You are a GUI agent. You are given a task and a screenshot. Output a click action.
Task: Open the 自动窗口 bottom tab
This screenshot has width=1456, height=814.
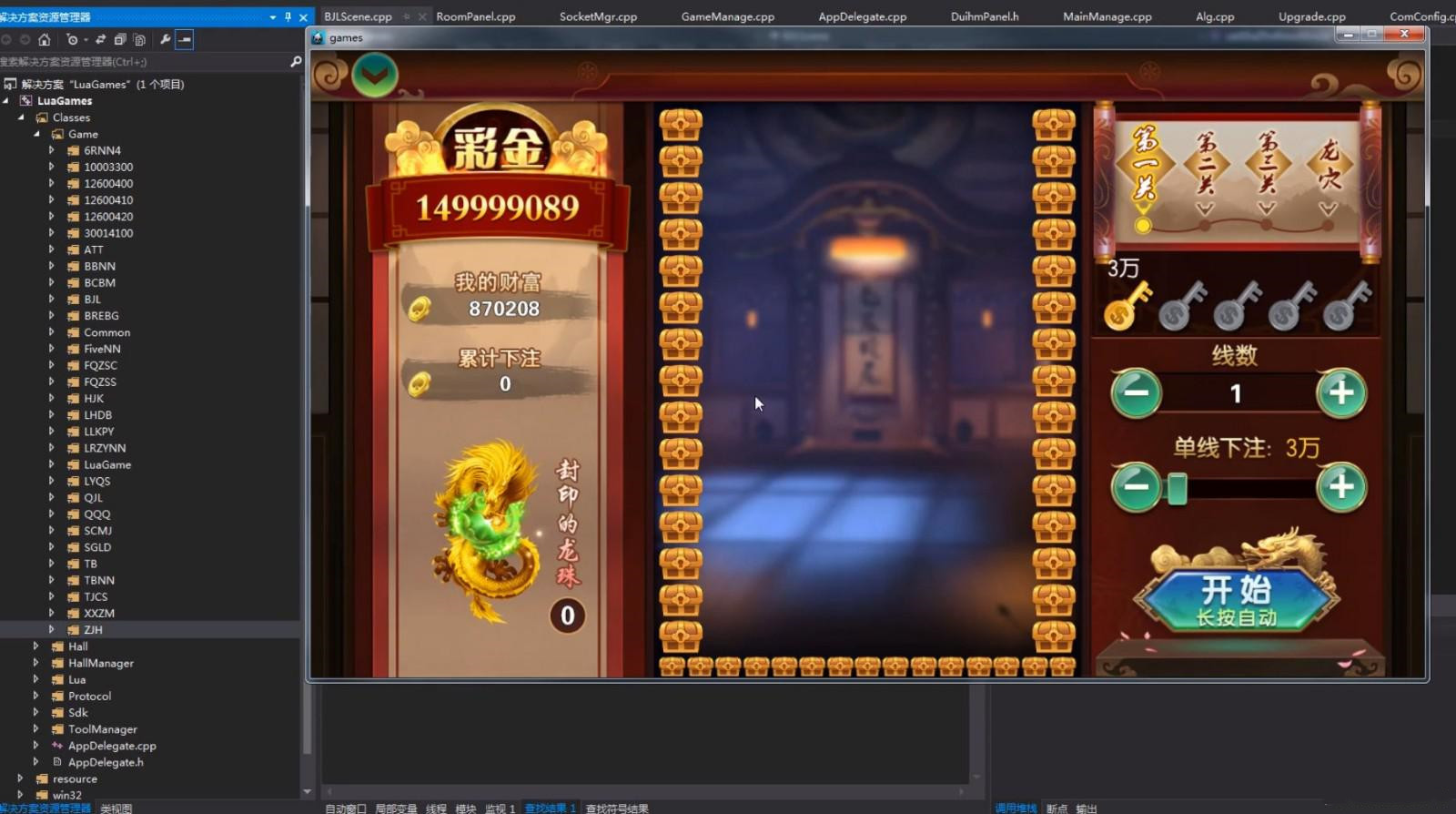tap(345, 808)
